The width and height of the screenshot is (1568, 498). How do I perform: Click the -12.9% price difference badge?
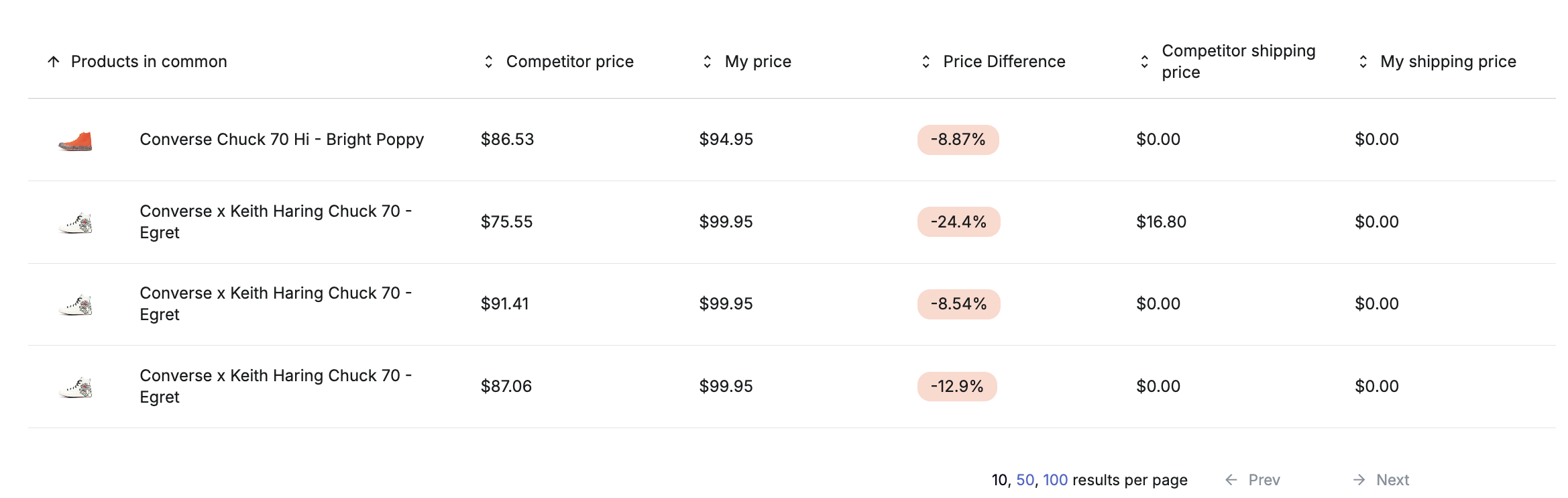957,387
